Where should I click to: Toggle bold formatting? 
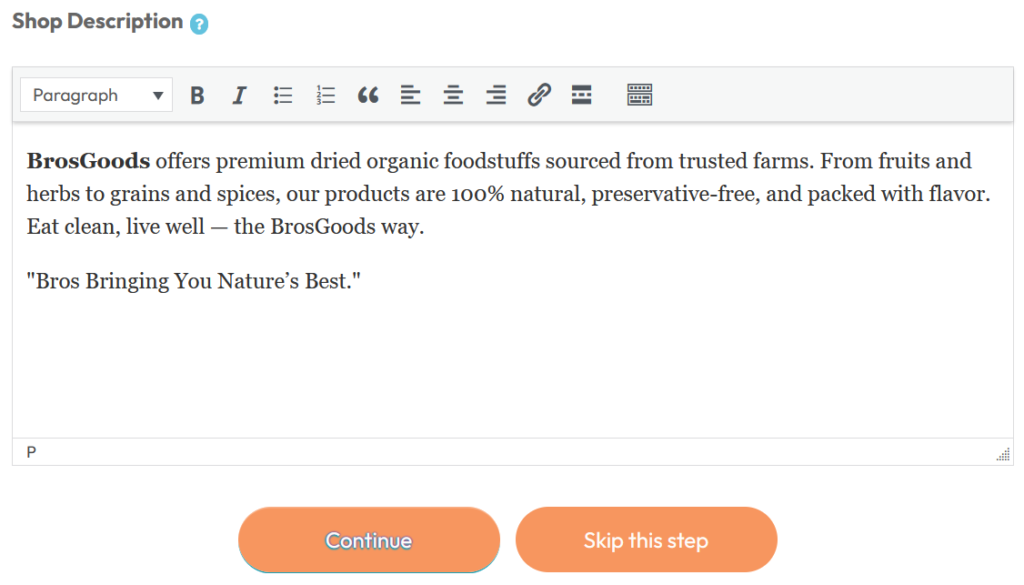pyautogui.click(x=197, y=96)
